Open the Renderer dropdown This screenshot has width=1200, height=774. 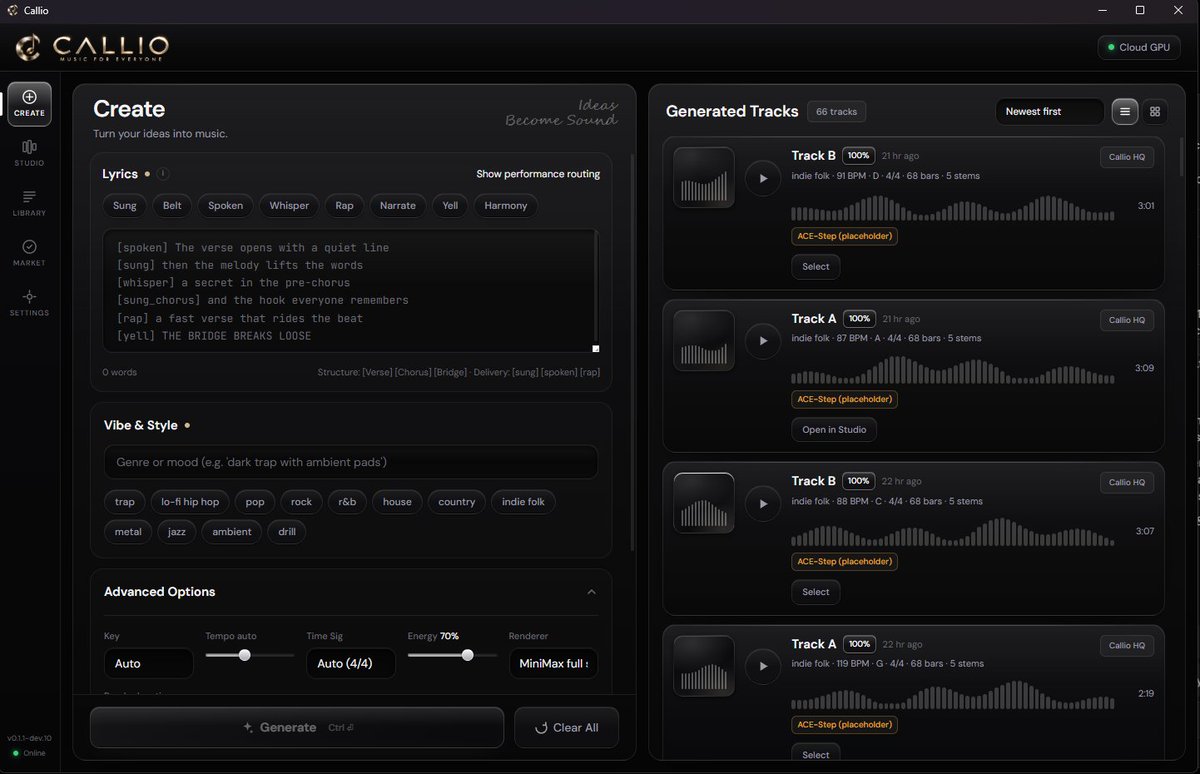tap(553, 663)
